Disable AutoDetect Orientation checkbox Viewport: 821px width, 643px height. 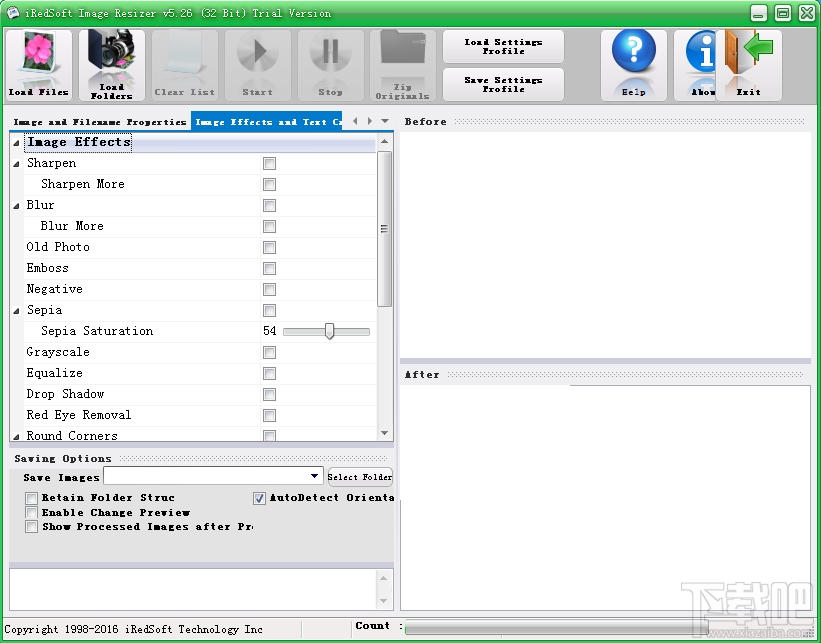click(258, 498)
